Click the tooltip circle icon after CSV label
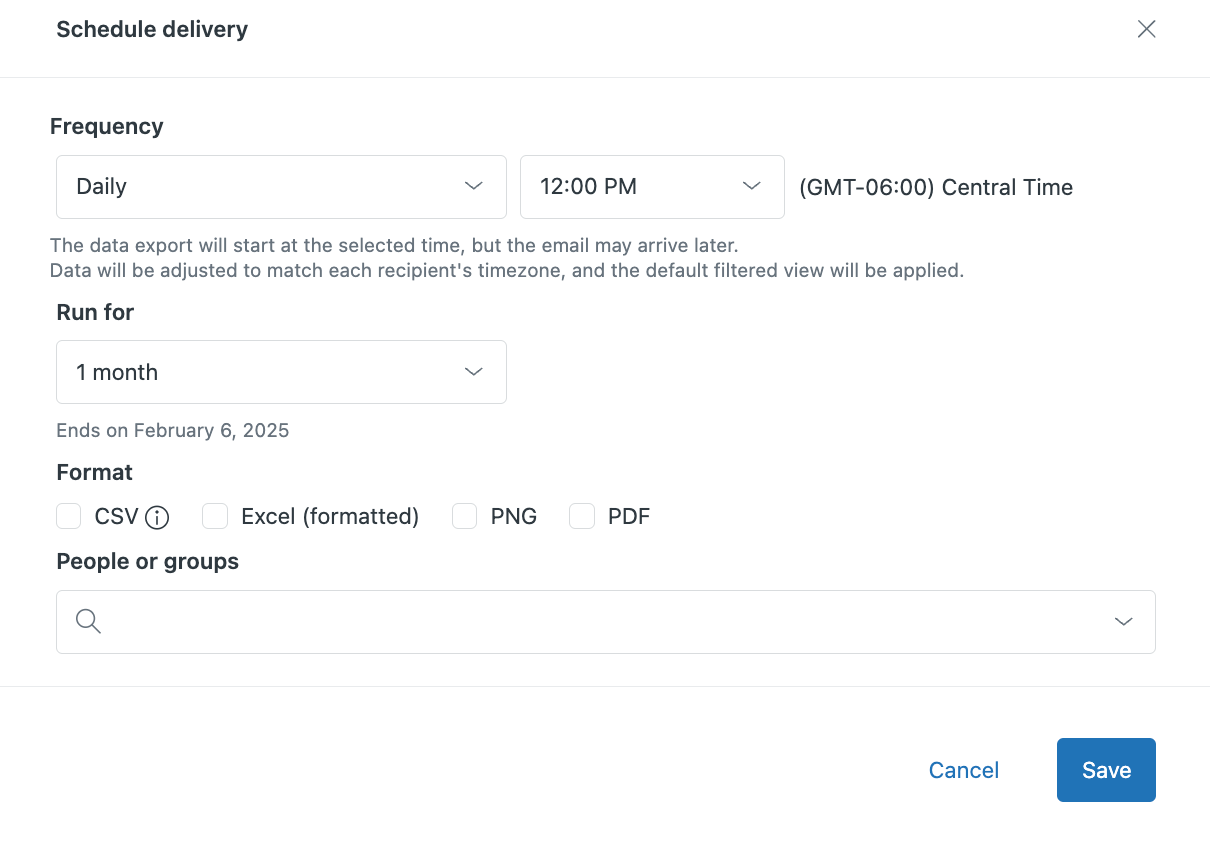Viewport: 1210px width, 842px height. 157,517
